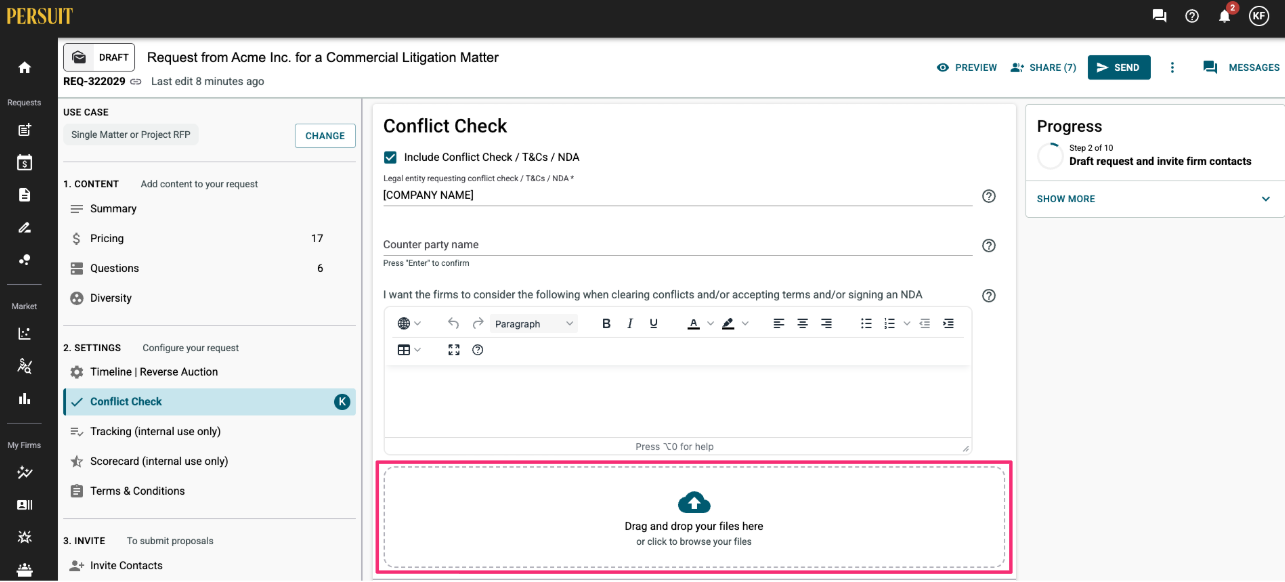This screenshot has width=1285, height=582.
Task: Click the SHARE (7) button
Action: click(x=1043, y=68)
